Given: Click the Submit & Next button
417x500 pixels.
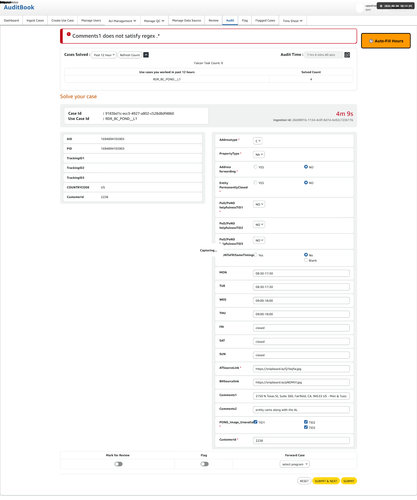Looking at the screenshot, I should (326, 481).
